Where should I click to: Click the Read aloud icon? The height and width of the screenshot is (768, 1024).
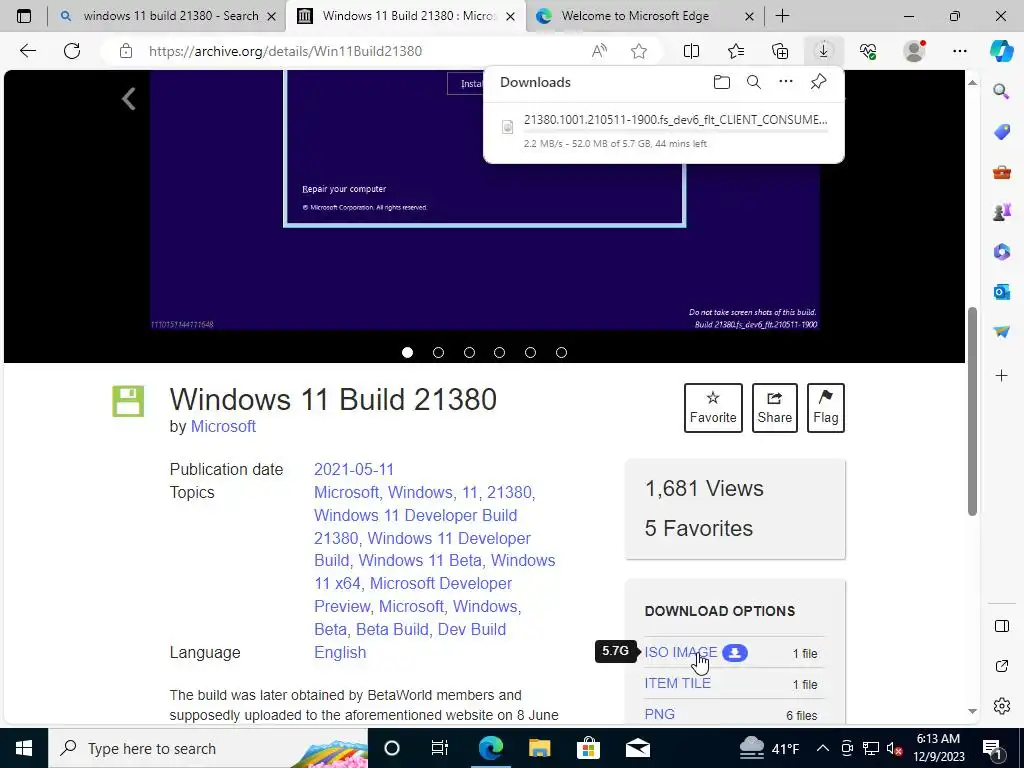599,51
